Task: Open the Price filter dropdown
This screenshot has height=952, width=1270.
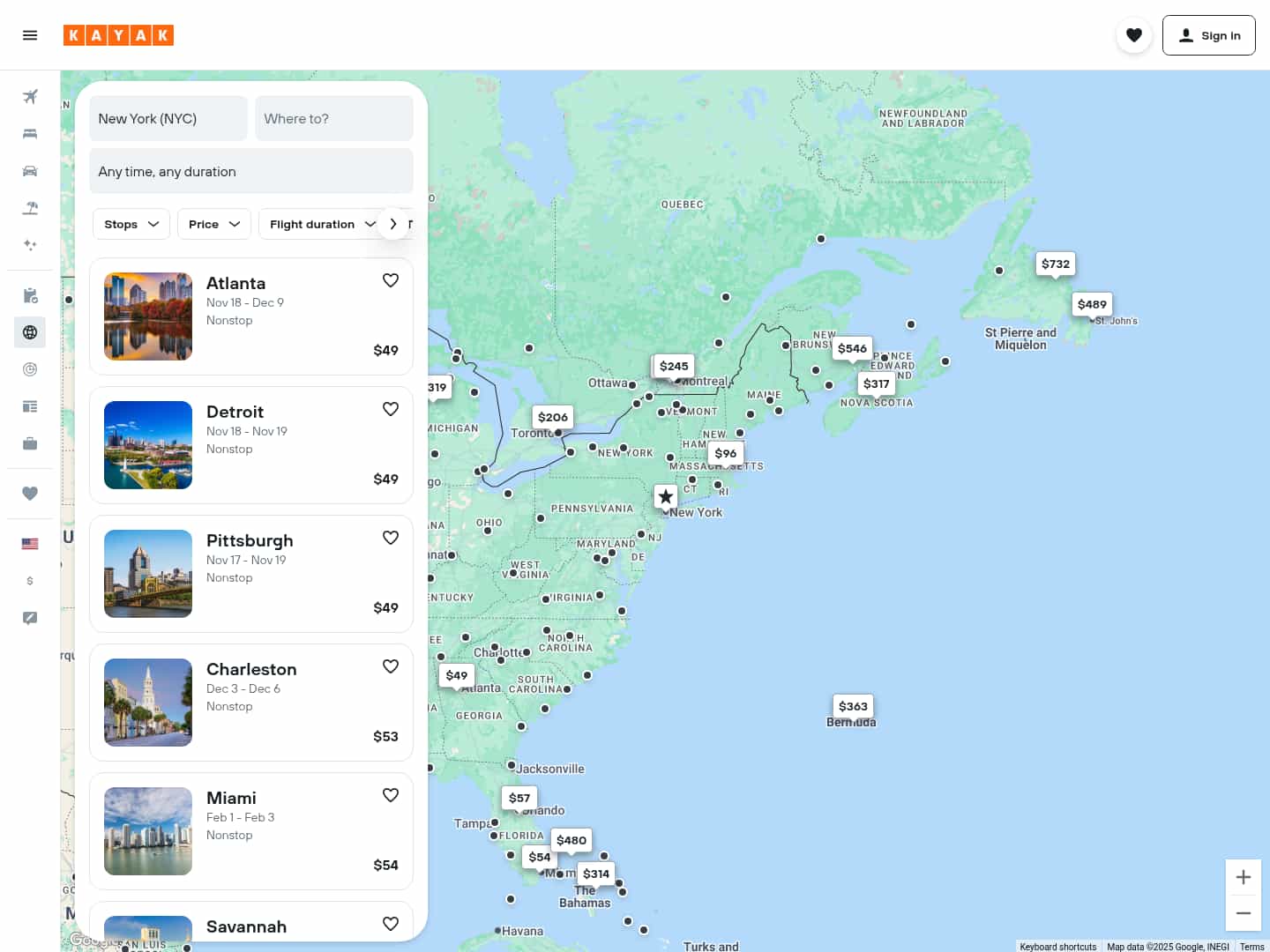Action: (214, 224)
